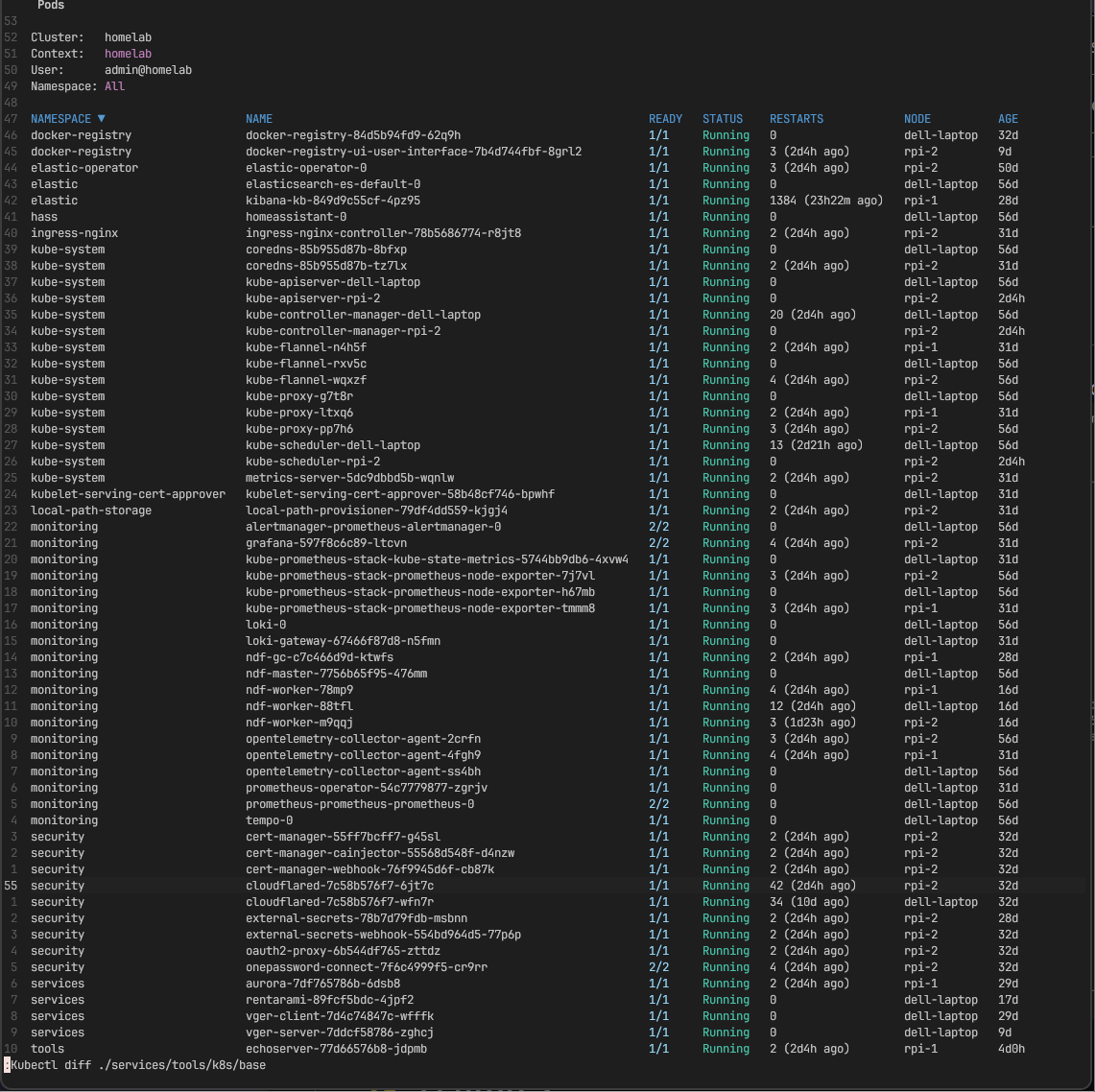Select the READY column header
This screenshot has height=1092, width=1095.
coord(665,119)
